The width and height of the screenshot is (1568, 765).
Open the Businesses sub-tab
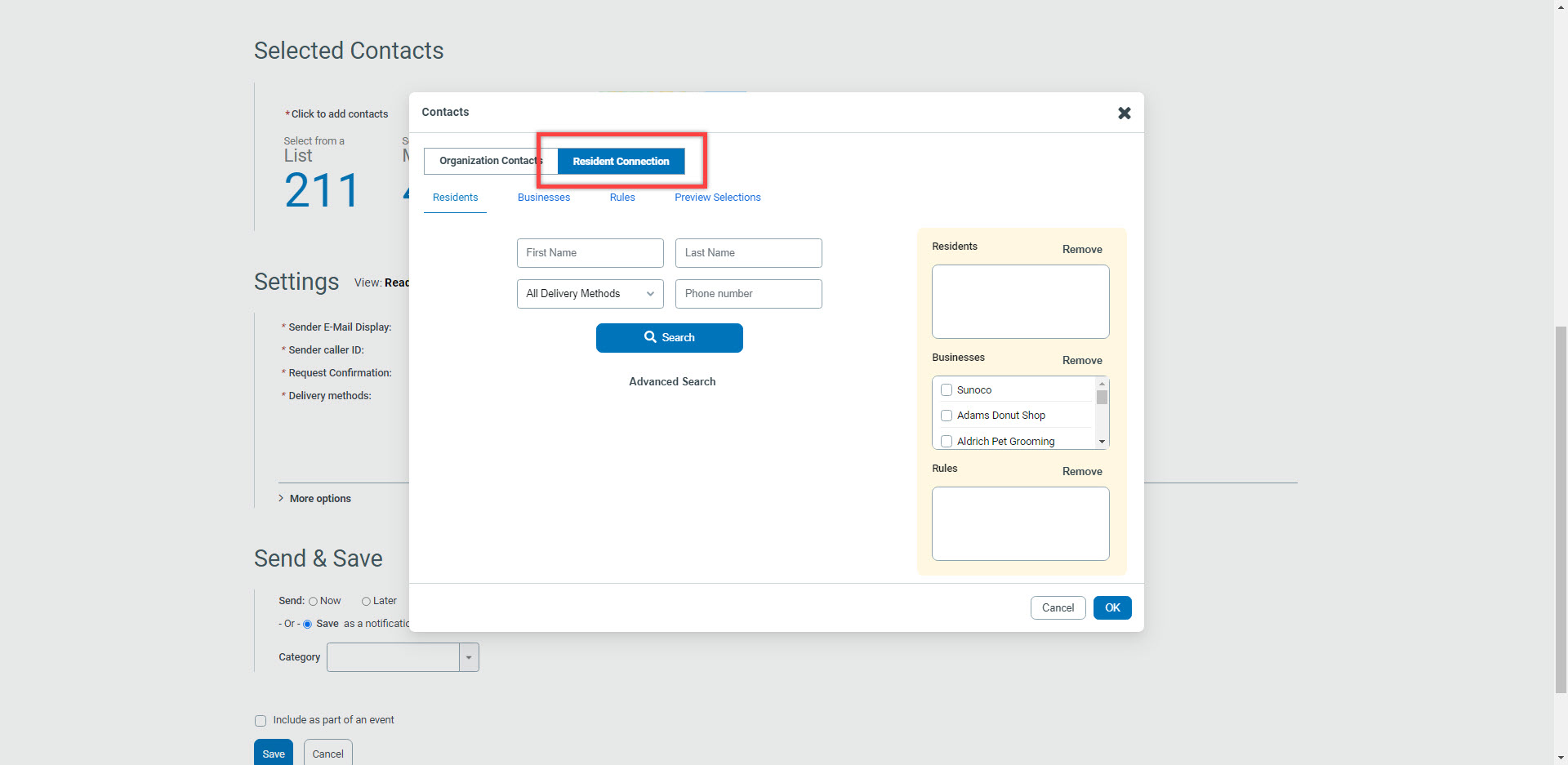[x=543, y=197]
